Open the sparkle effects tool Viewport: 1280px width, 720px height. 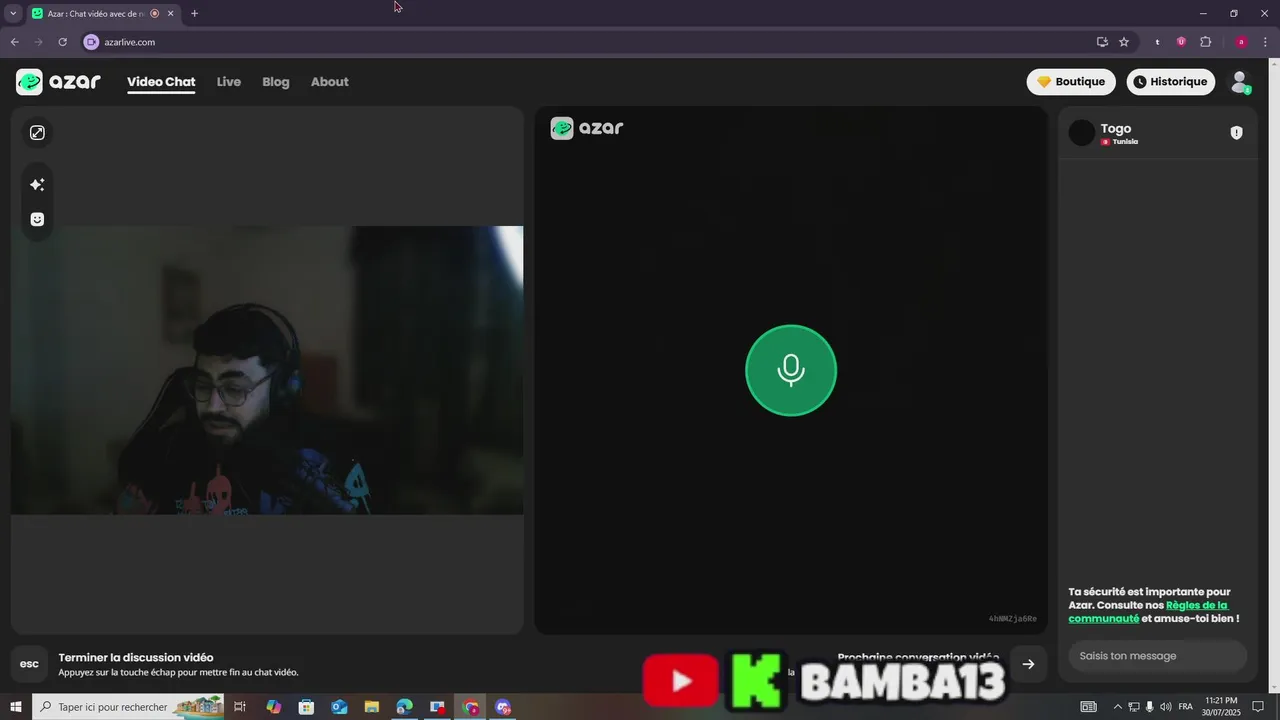point(37,185)
